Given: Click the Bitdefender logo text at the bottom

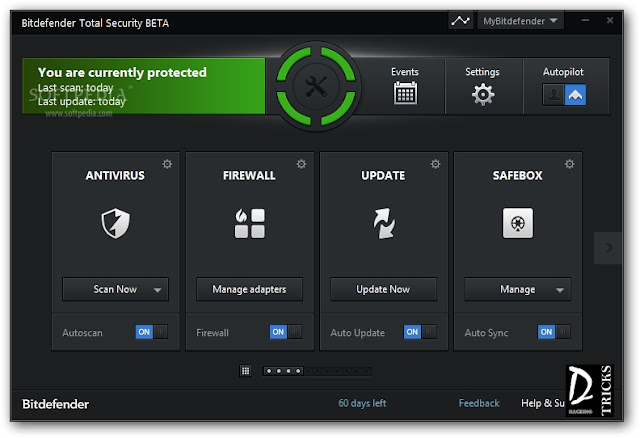Looking at the screenshot, I should click(56, 404).
